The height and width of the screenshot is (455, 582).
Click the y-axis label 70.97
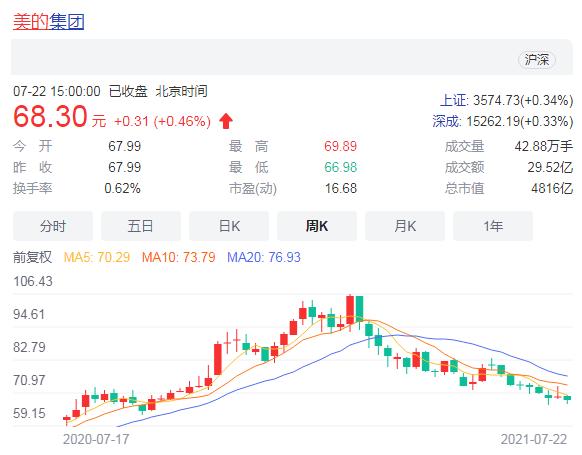29,380
